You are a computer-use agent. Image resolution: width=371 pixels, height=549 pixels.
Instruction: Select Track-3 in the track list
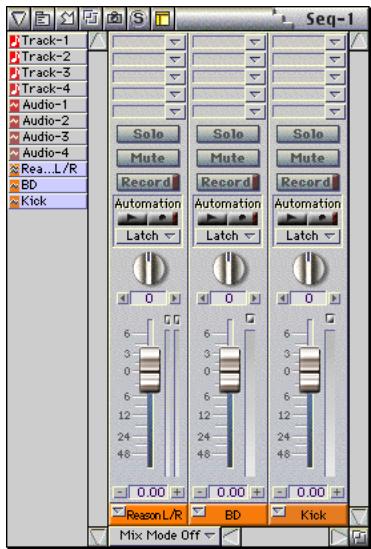coord(48,73)
